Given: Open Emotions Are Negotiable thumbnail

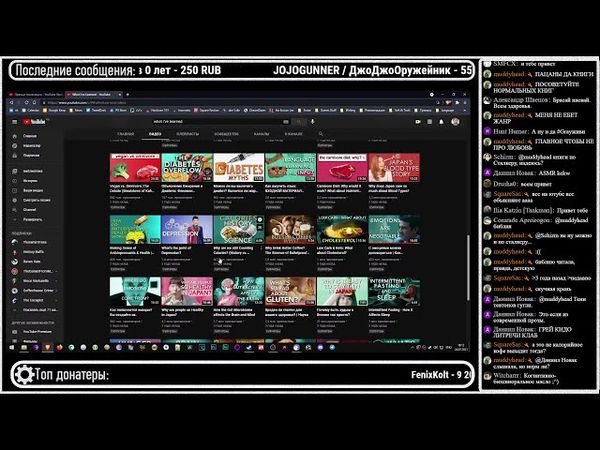Looking at the screenshot, I should [394, 230].
